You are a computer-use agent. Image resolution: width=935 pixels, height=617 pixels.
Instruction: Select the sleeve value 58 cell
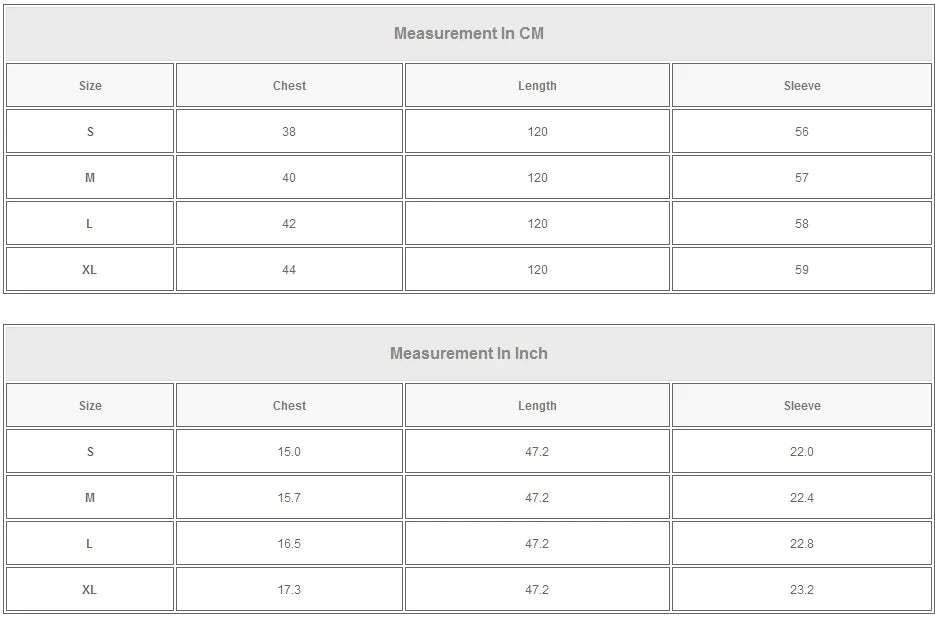801,224
